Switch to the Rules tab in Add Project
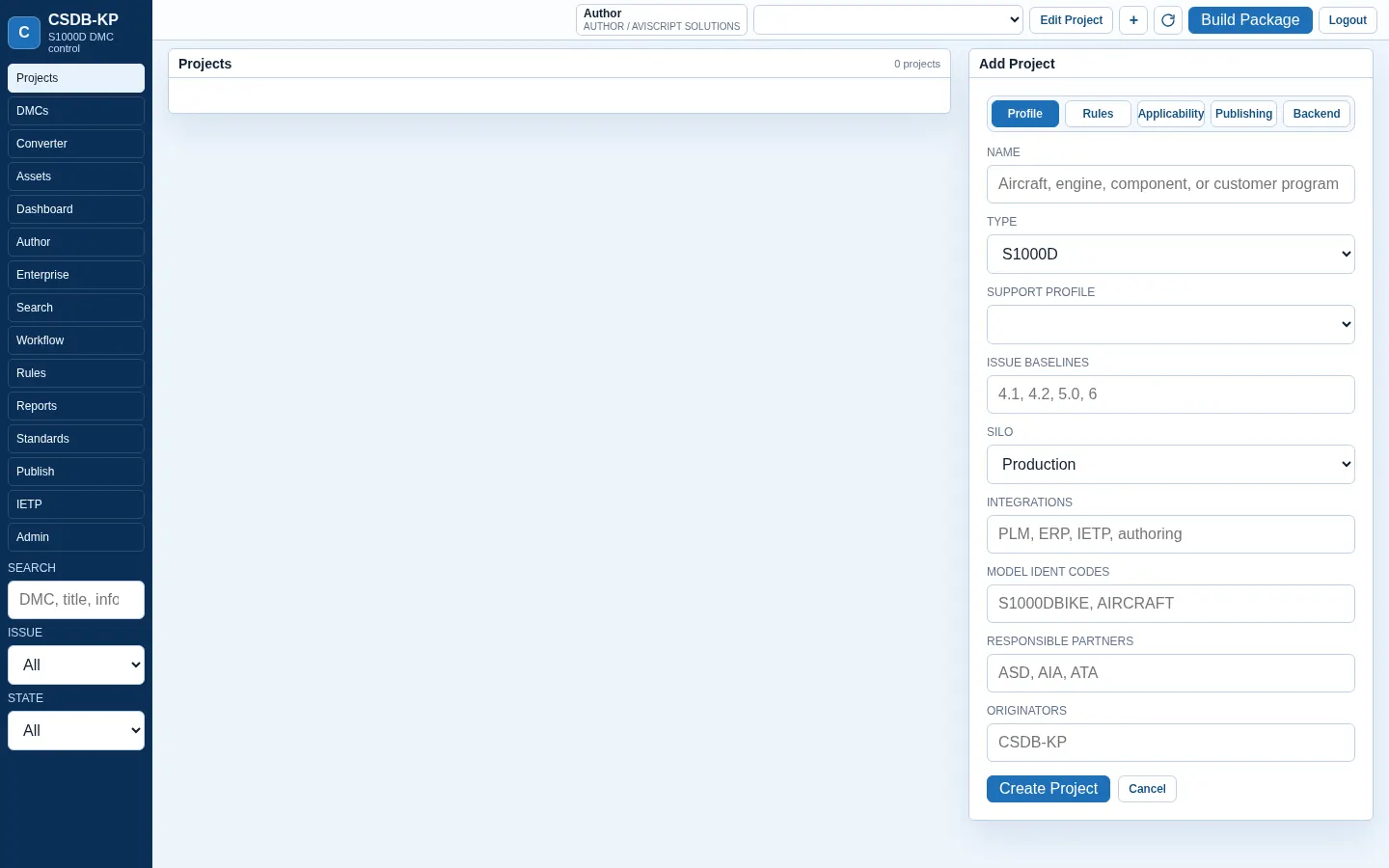Viewport: 1389px width, 868px height. click(1098, 114)
